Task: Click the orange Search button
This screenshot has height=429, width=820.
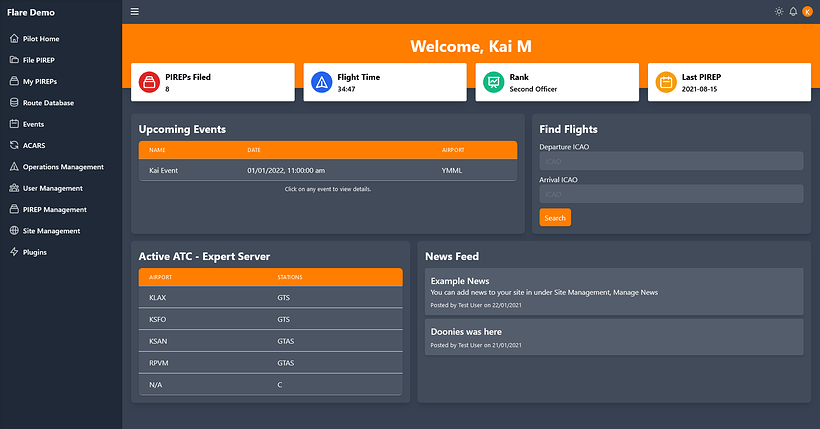Action: coord(555,218)
